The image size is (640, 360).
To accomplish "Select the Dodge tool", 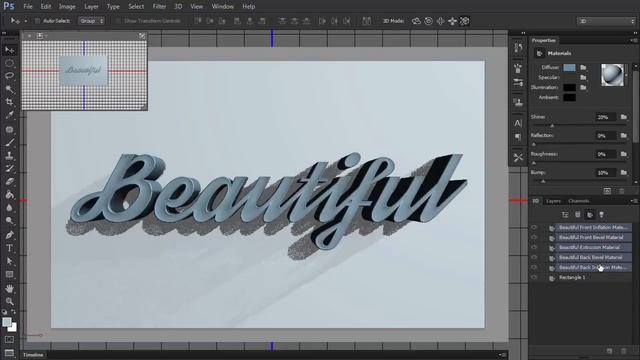I will coord(9,221).
